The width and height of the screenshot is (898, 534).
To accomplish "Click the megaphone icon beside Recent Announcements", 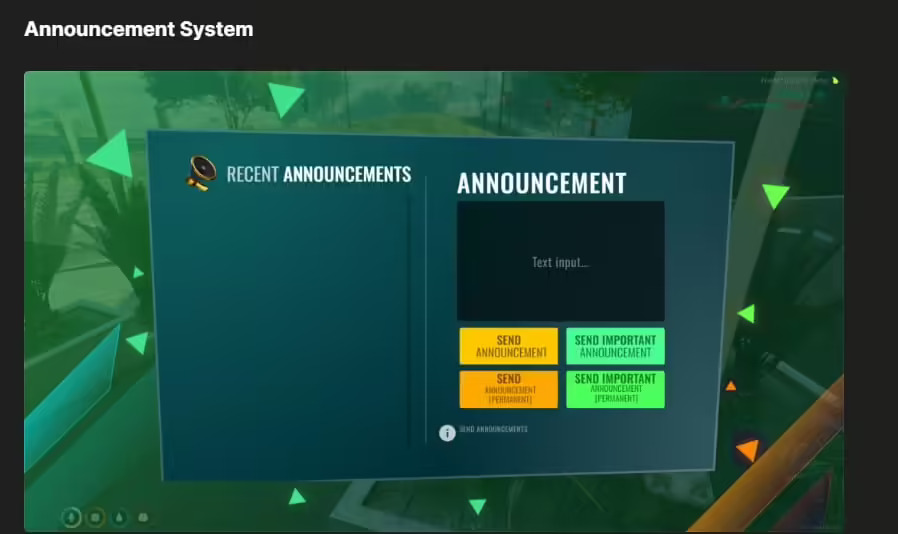I will point(201,173).
